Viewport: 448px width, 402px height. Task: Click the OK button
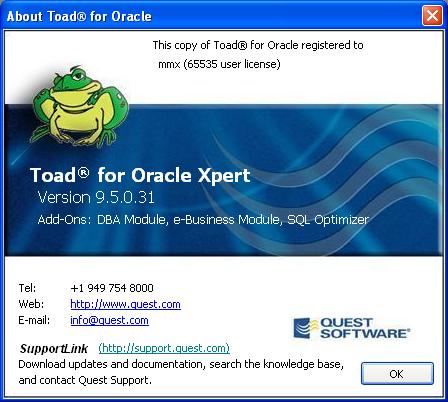(397, 374)
